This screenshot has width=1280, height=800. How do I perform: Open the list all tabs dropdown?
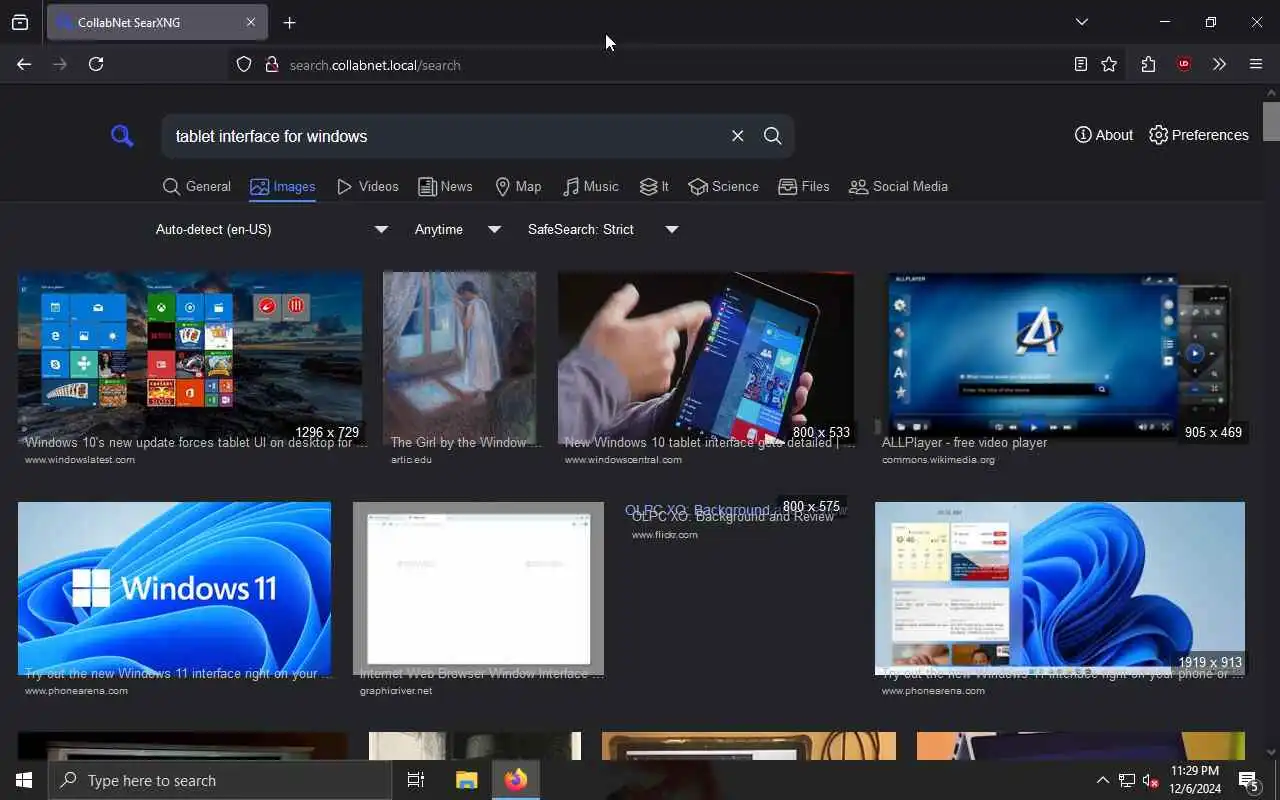(x=1082, y=22)
